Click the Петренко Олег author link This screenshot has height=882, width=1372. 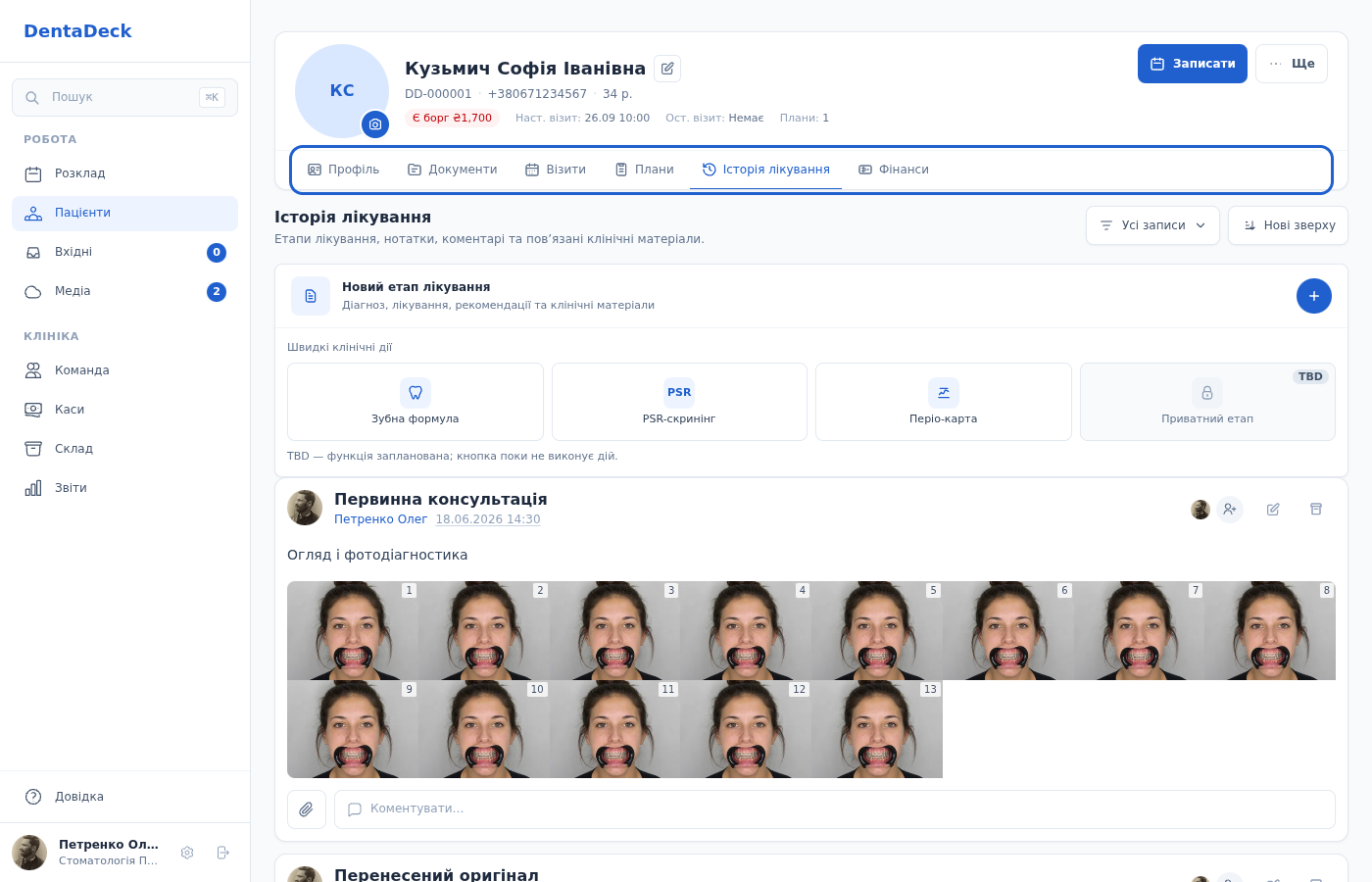click(381, 519)
